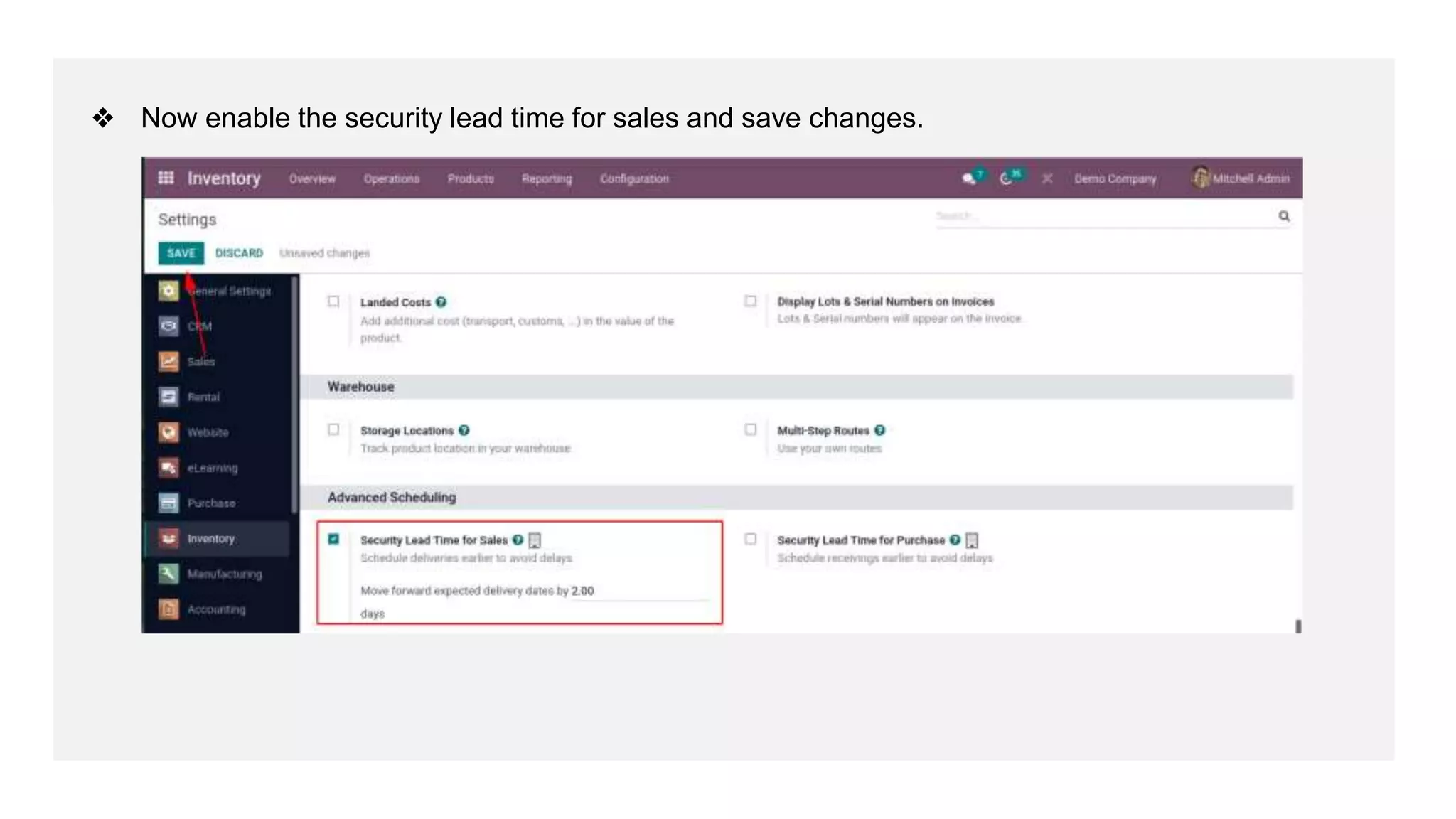Go to Accounting settings in sidebar
1456x819 pixels.
point(216,610)
